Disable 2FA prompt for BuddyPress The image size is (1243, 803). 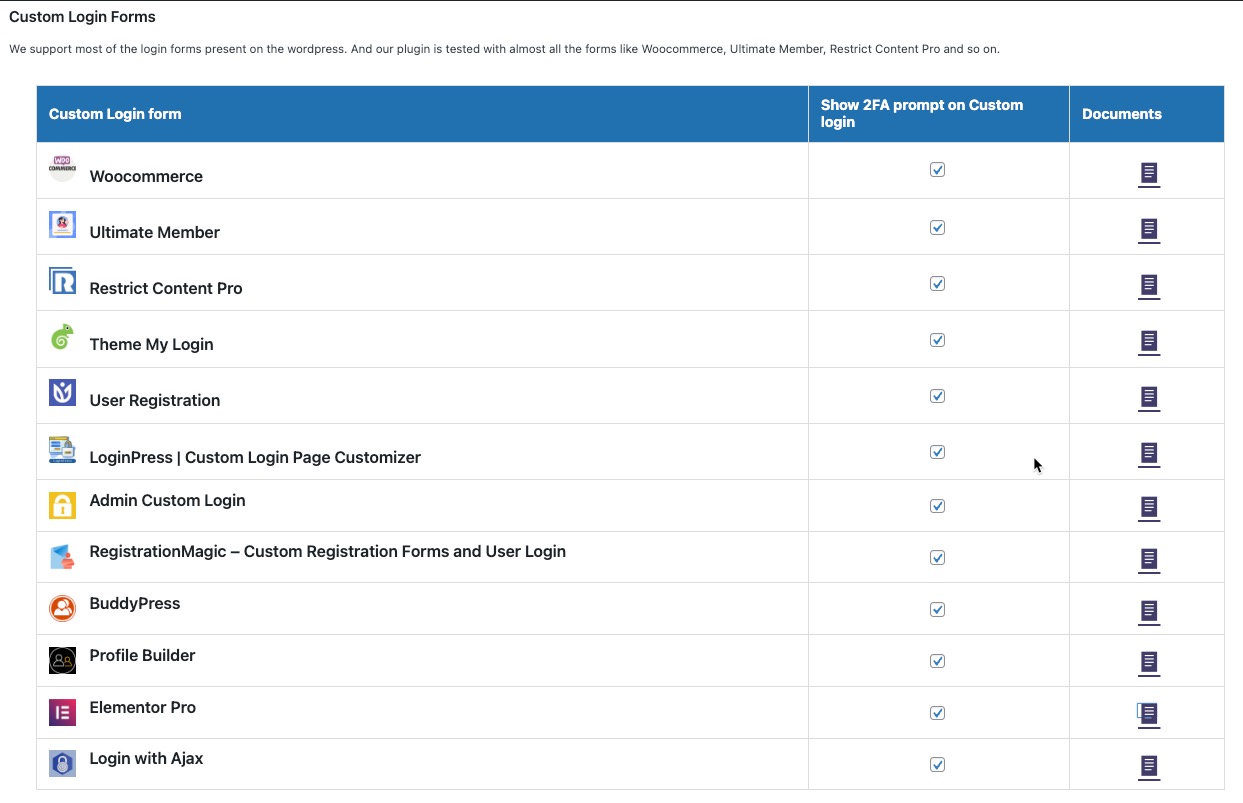[937, 609]
